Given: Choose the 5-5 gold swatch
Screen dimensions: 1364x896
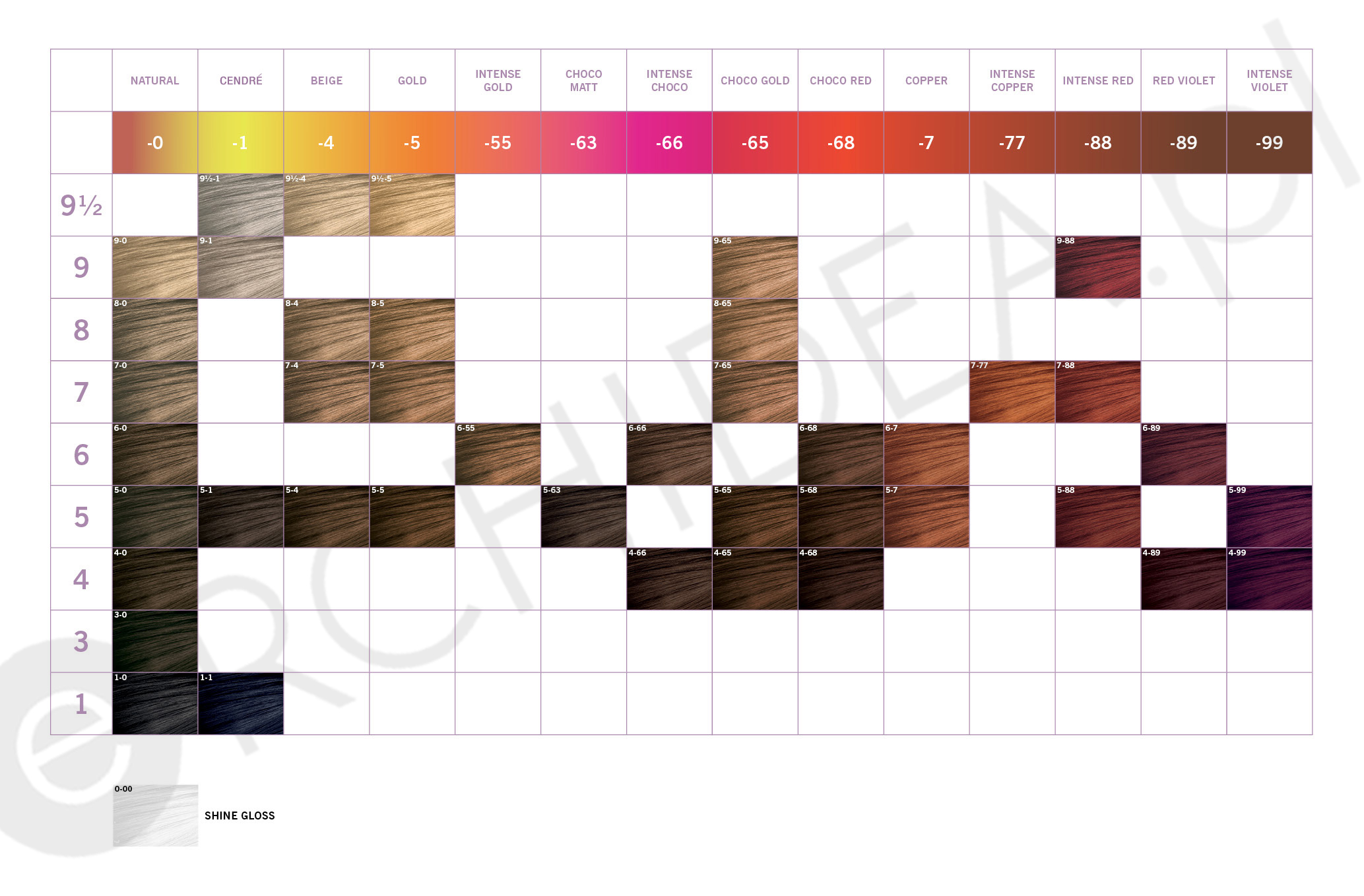Looking at the screenshot, I should coord(412,517).
